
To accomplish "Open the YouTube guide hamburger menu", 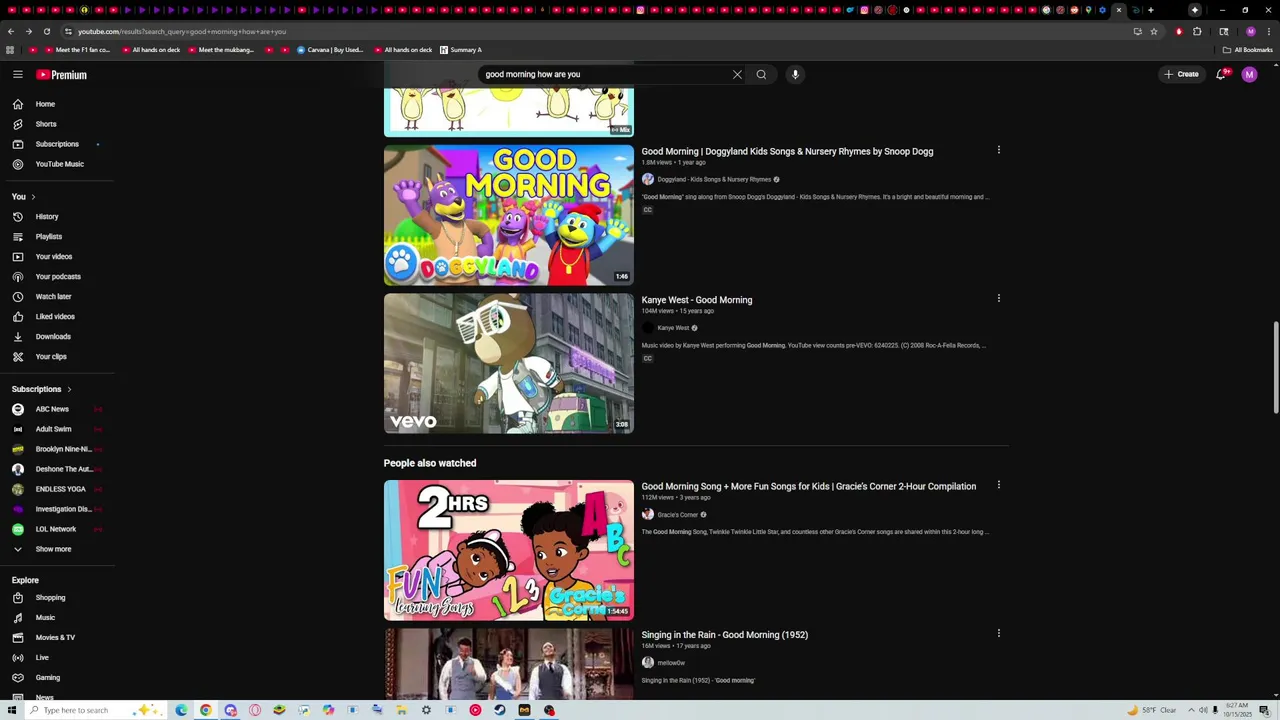I will (18, 75).
